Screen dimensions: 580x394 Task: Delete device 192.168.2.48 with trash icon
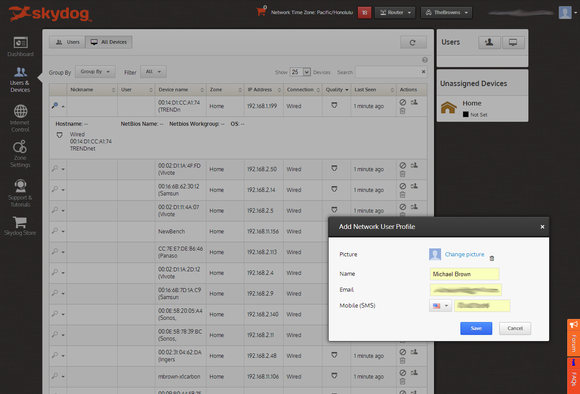click(x=402, y=360)
